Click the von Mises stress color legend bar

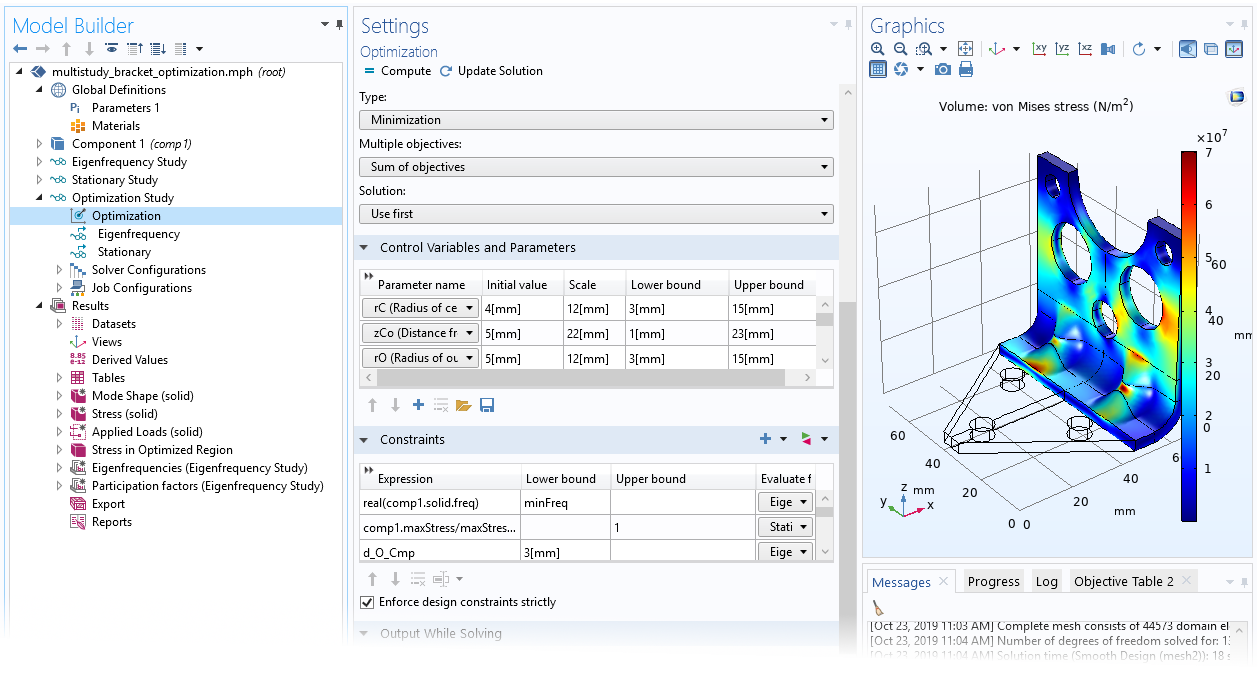(1188, 335)
